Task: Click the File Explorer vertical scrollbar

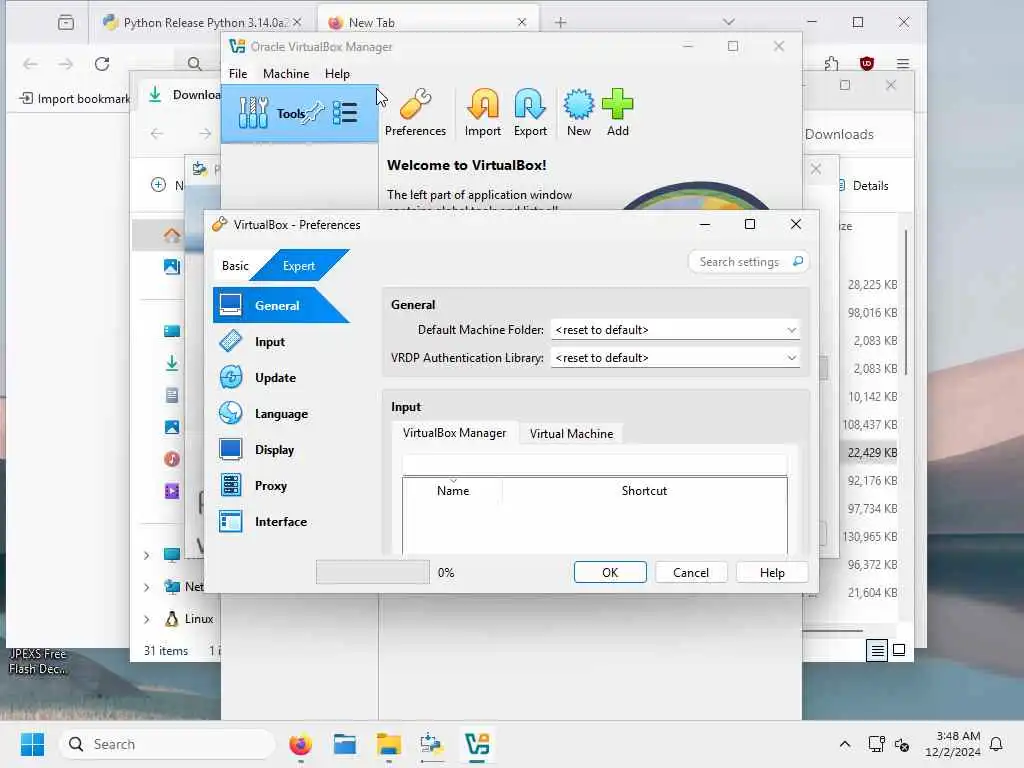Action: point(906,302)
